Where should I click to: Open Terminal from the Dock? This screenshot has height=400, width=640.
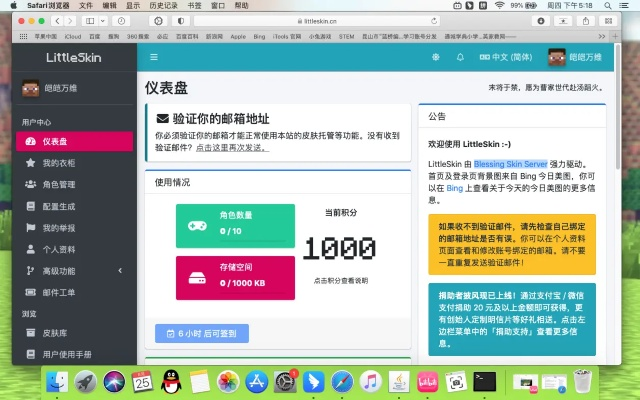pos(484,382)
